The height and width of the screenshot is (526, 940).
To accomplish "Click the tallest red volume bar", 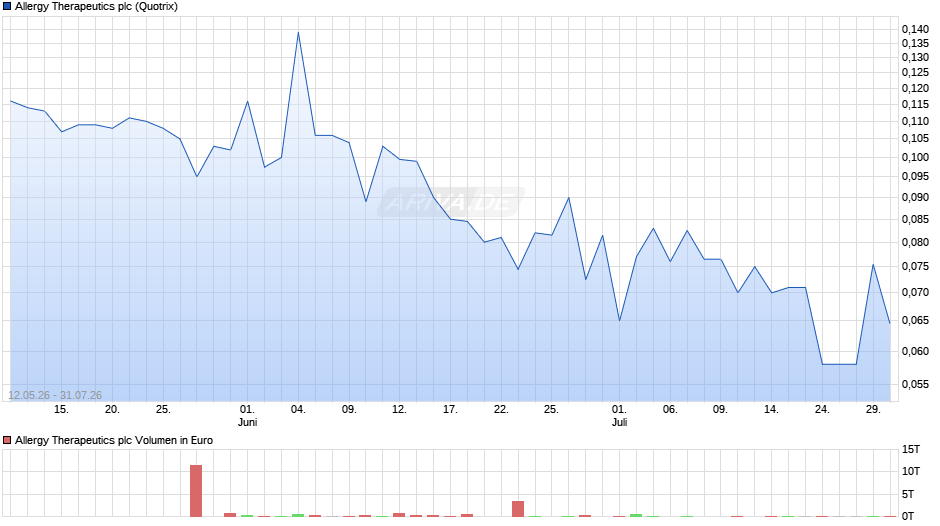I will point(196,491).
